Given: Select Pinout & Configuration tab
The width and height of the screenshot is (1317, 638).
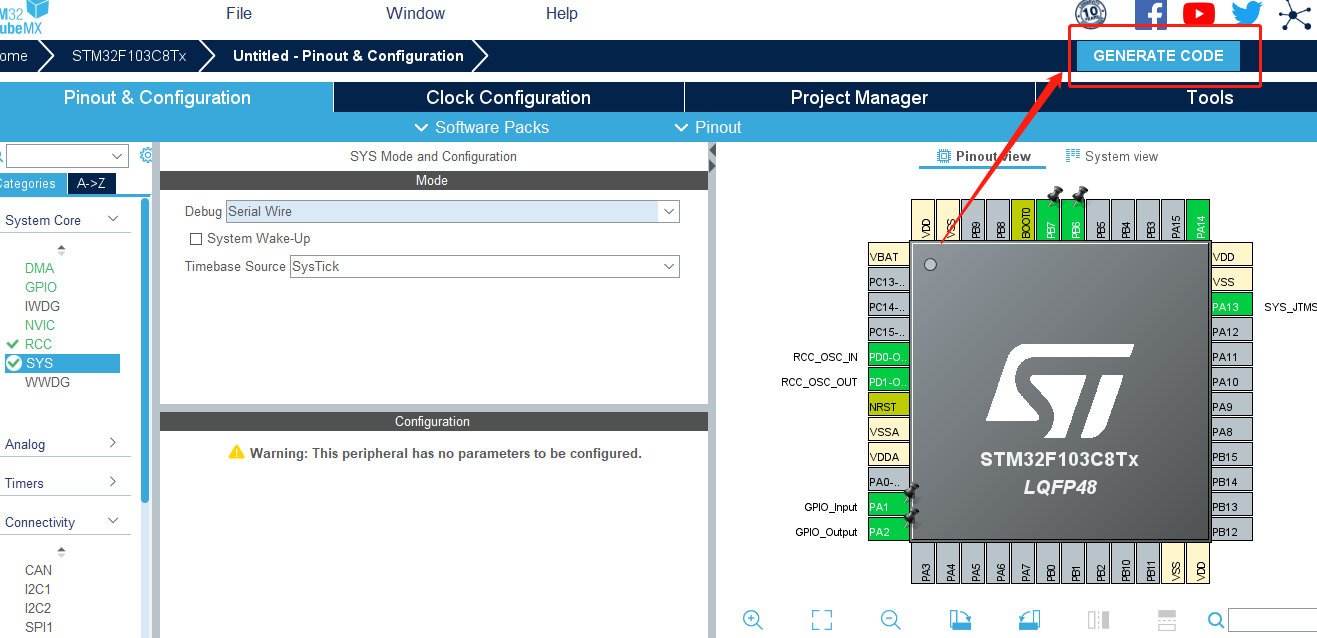Looking at the screenshot, I should 166,97.
